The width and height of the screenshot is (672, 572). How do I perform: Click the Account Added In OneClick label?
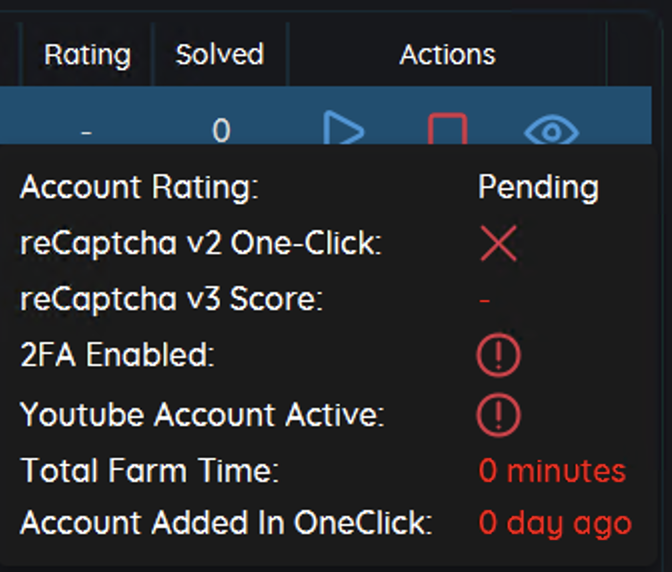point(226,523)
